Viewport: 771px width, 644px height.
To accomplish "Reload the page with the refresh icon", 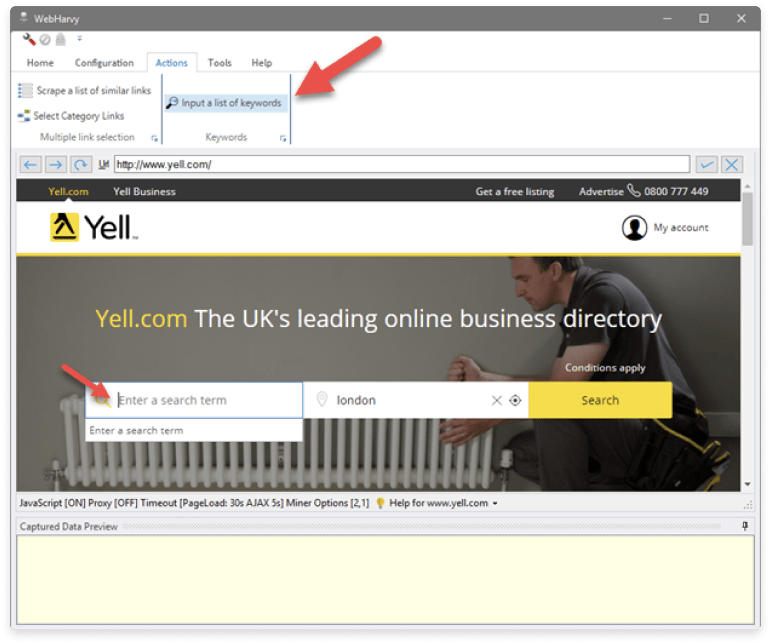I will pyautogui.click(x=80, y=165).
